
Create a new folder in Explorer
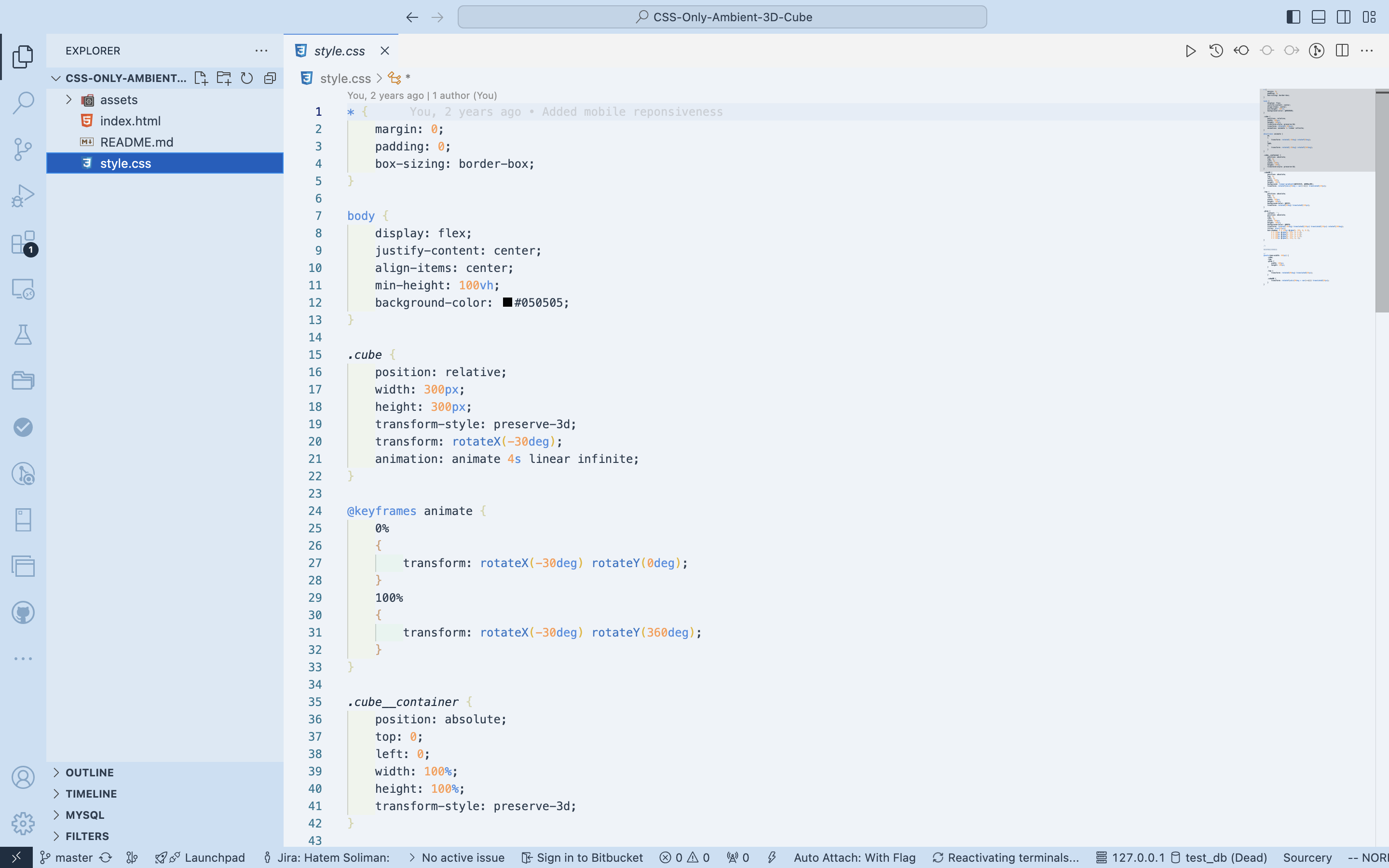pyautogui.click(x=224, y=78)
